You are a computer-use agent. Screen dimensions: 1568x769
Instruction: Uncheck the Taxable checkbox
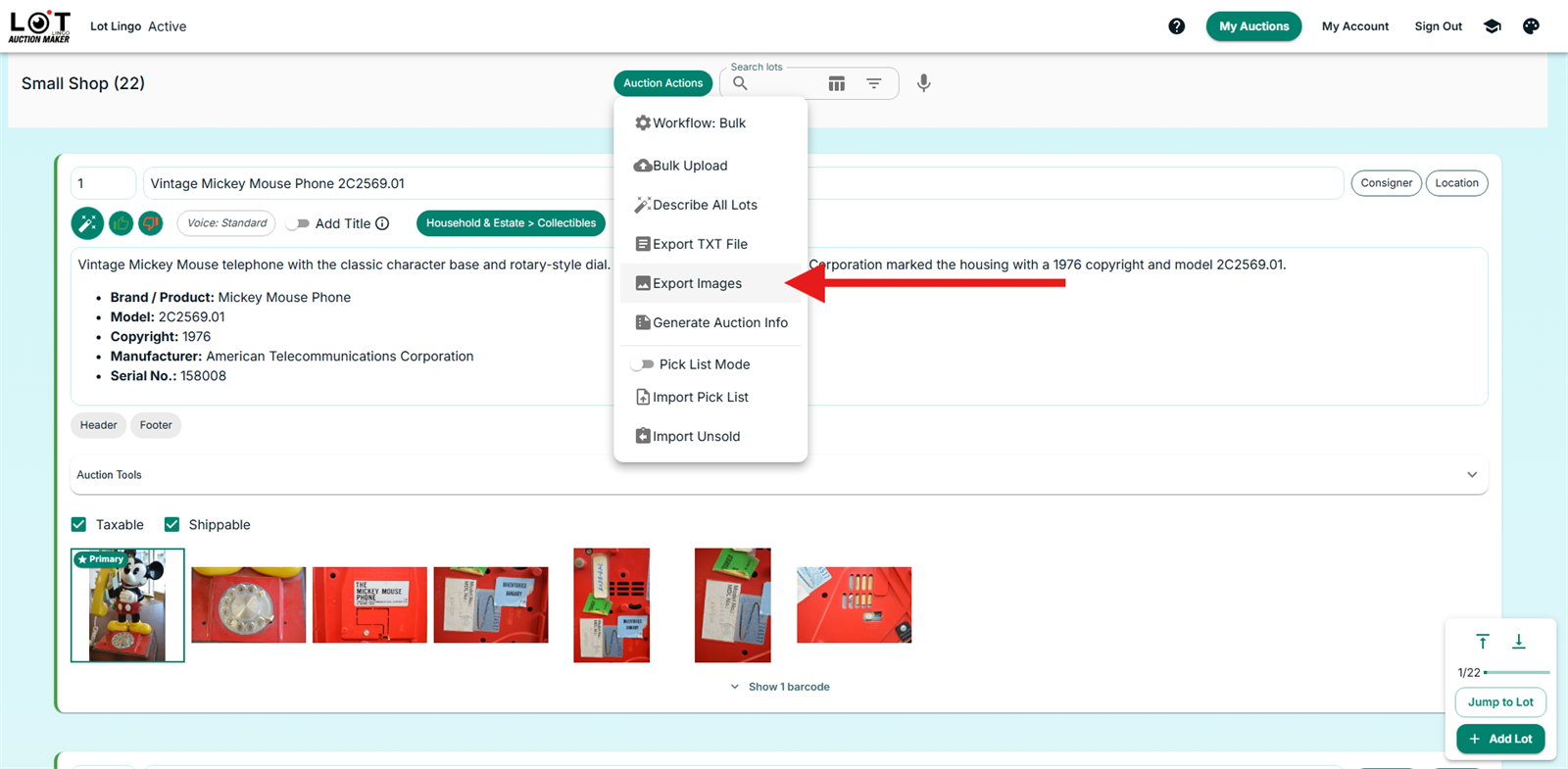pos(79,525)
